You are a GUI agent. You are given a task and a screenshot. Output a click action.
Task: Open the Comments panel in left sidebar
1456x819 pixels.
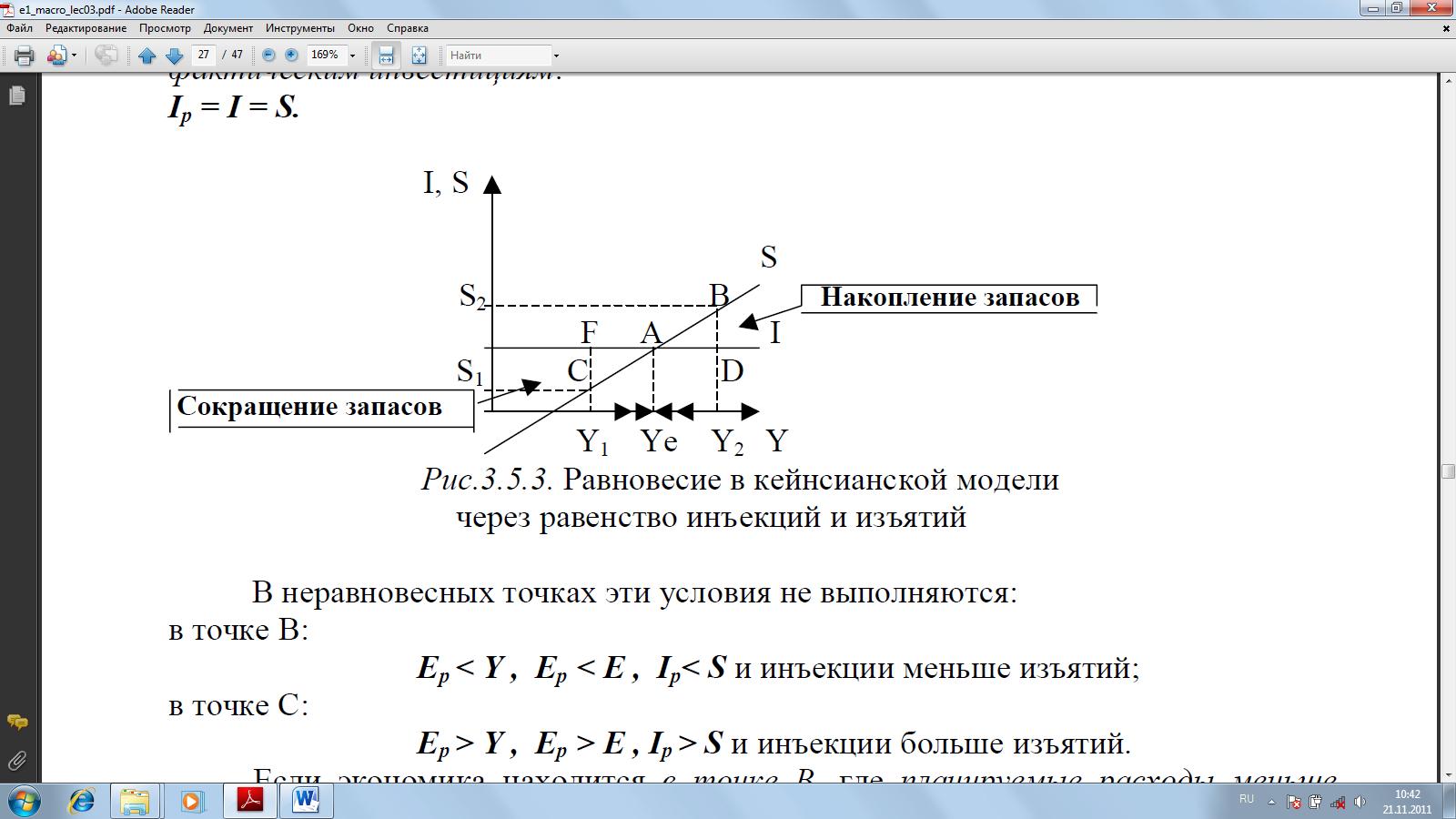tap(16, 723)
